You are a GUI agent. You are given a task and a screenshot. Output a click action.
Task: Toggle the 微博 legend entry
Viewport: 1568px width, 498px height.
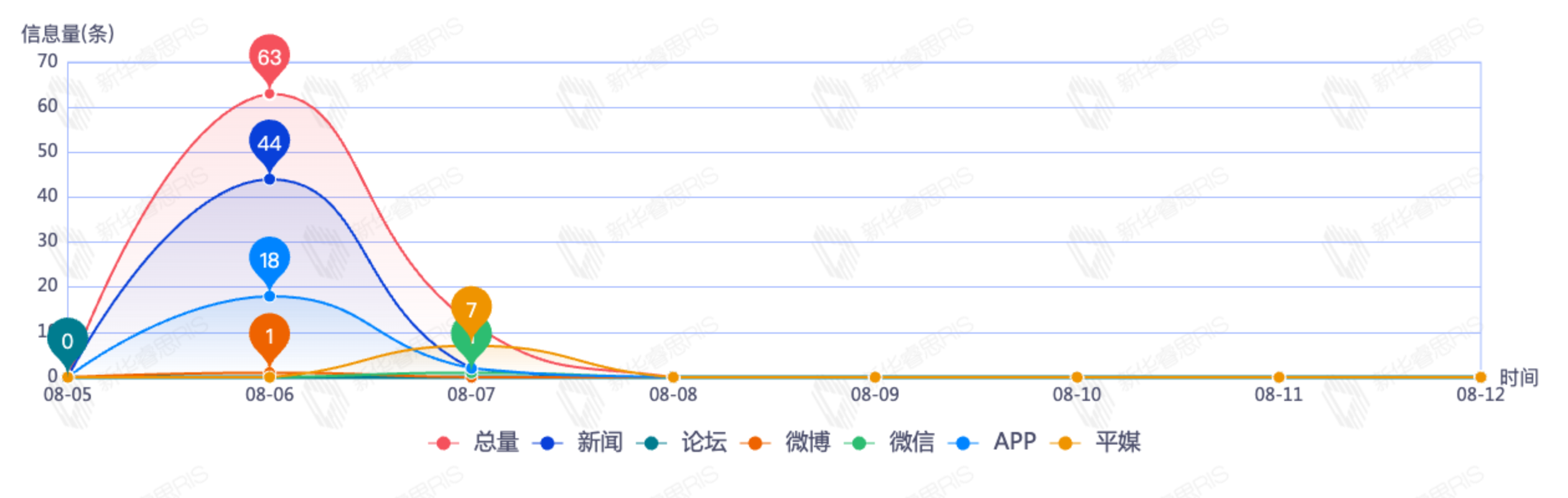pos(786,443)
